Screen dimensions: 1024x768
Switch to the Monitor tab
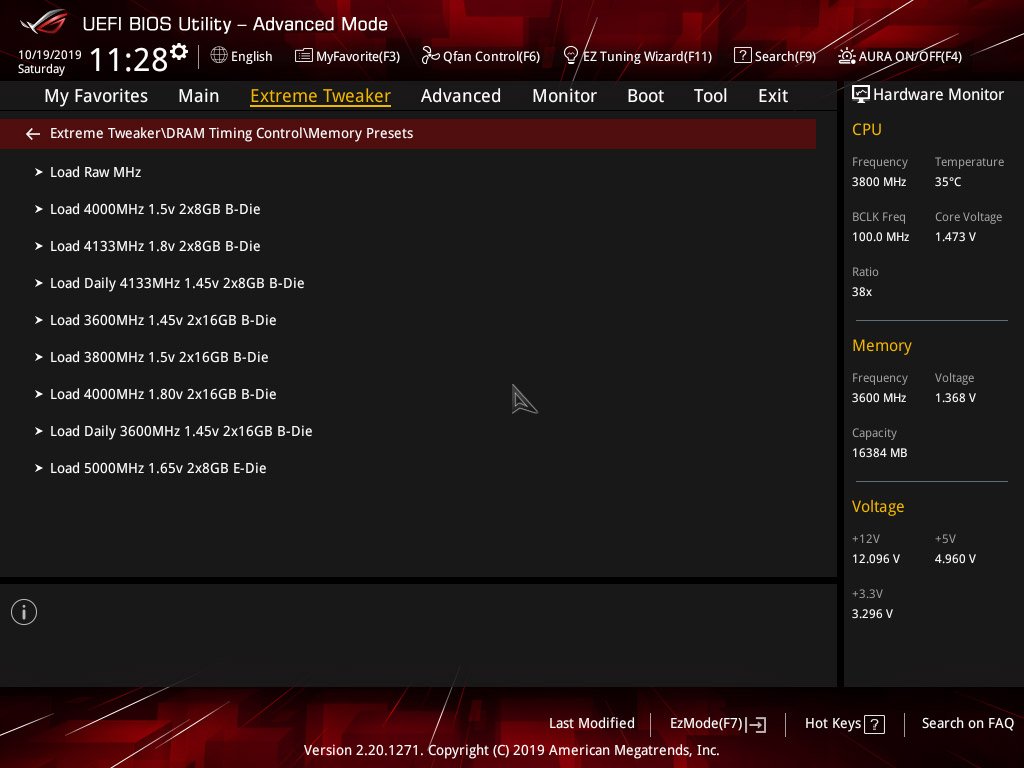(x=564, y=96)
